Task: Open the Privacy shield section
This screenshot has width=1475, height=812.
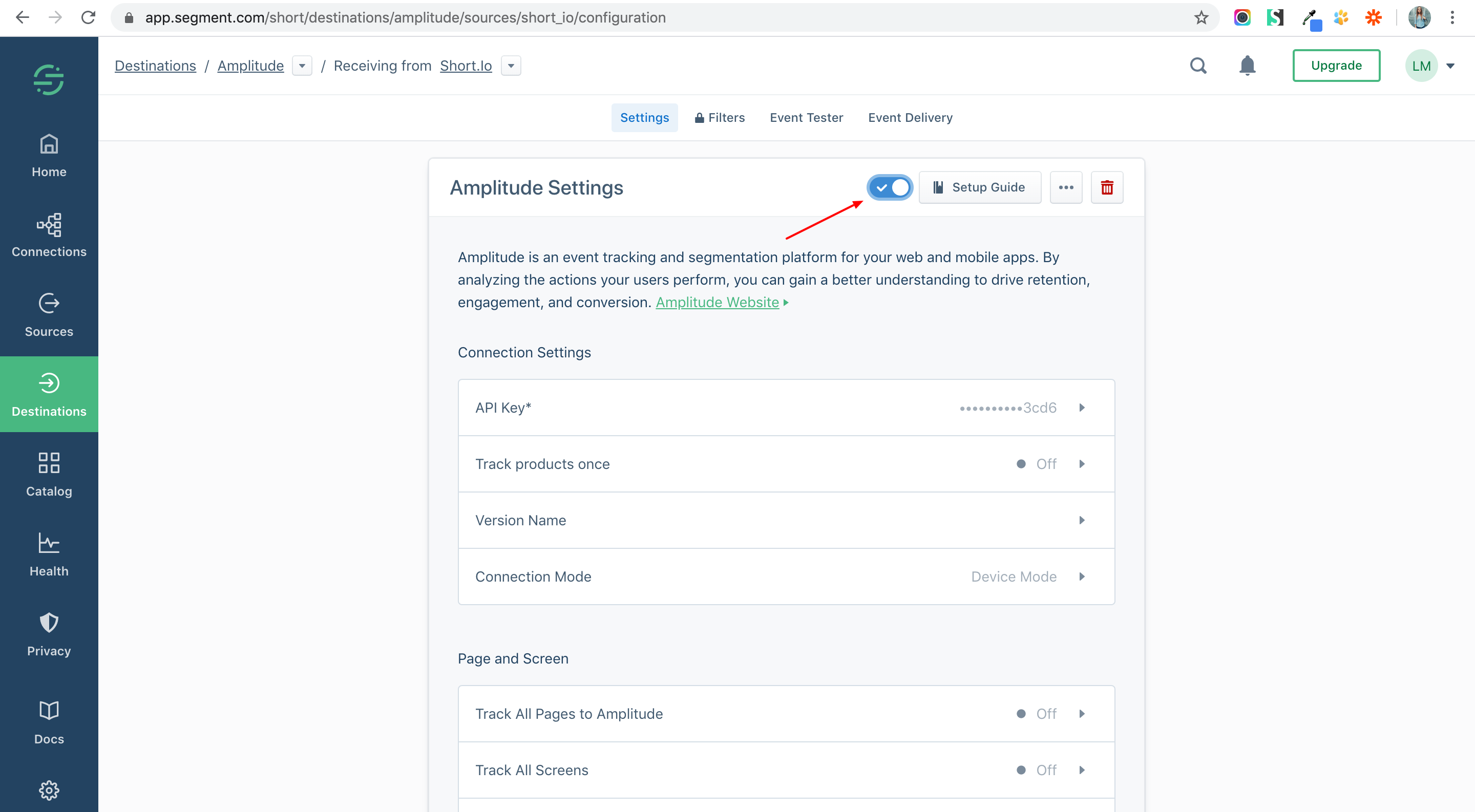Action: point(49,634)
